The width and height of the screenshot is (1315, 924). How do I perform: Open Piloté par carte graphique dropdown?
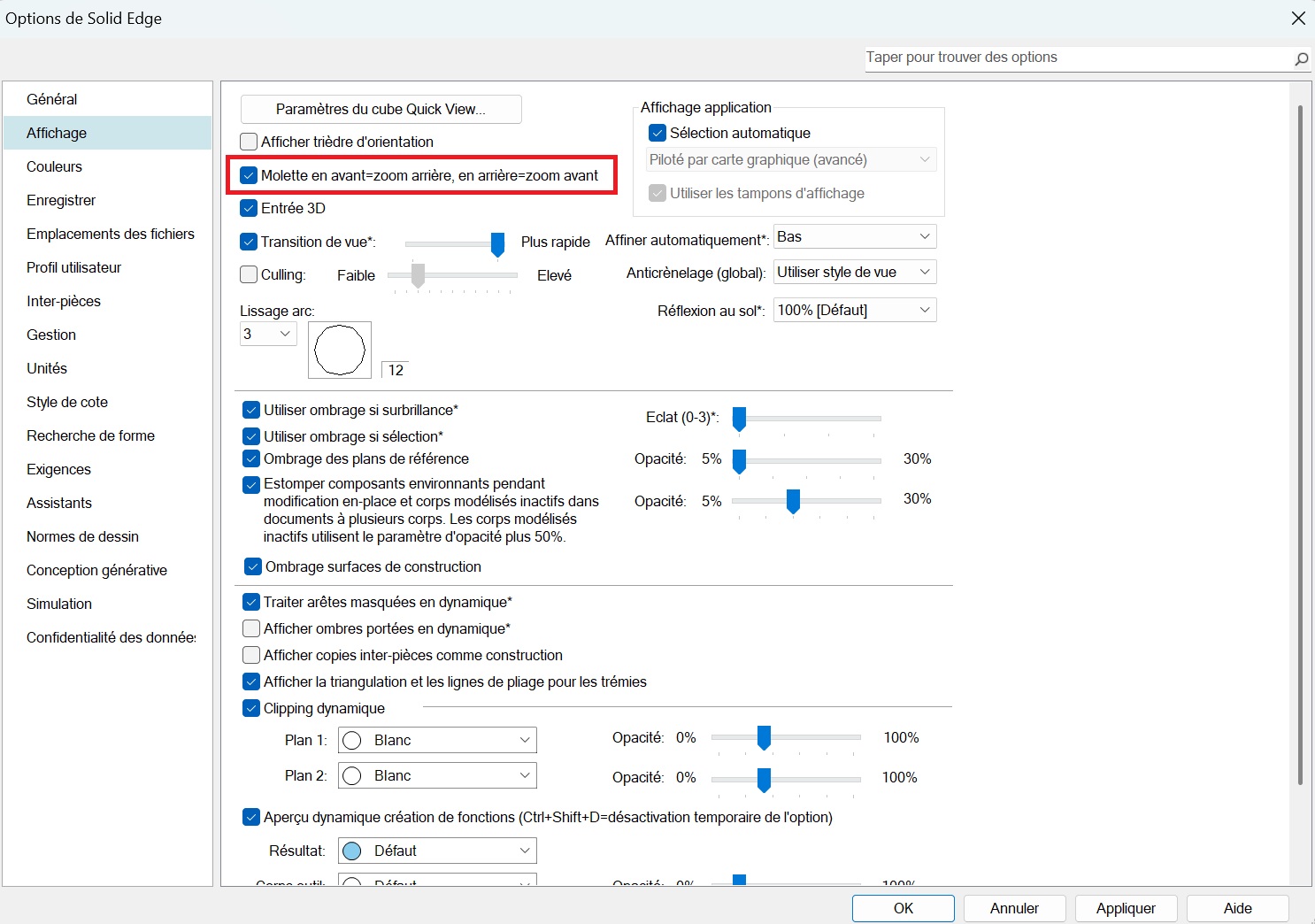[791, 159]
